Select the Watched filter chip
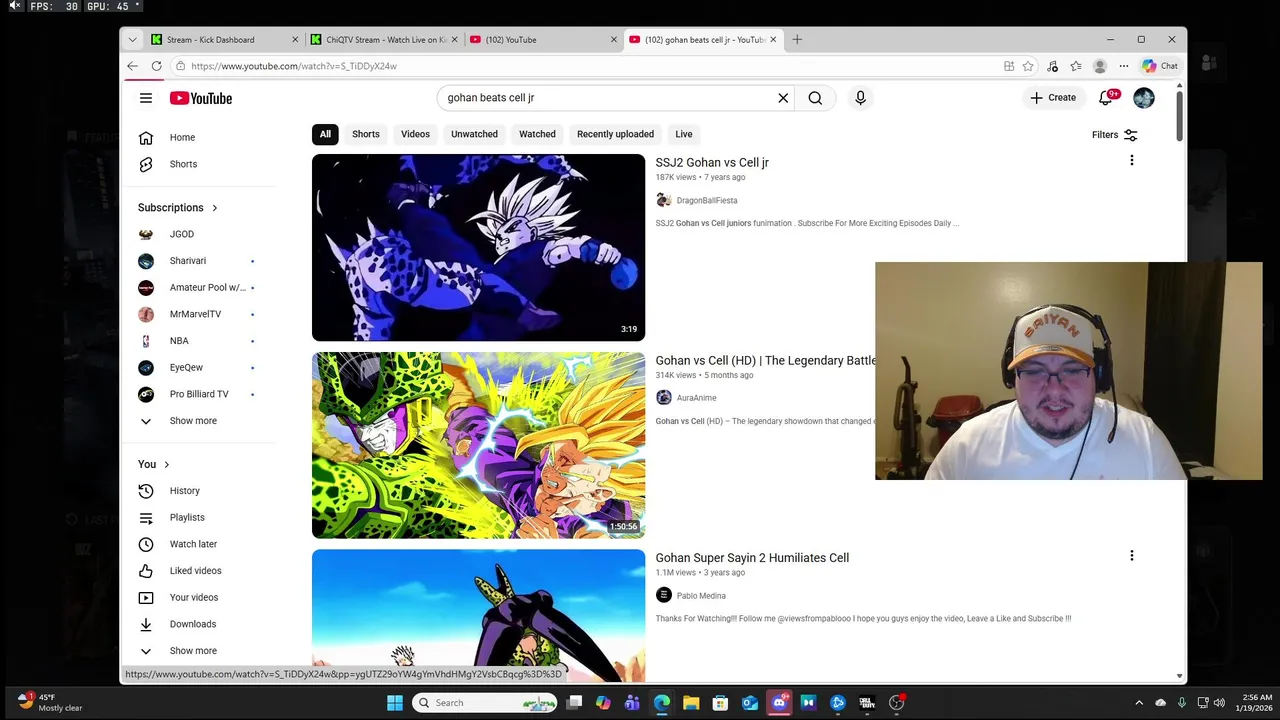1280x720 pixels. coord(537,134)
